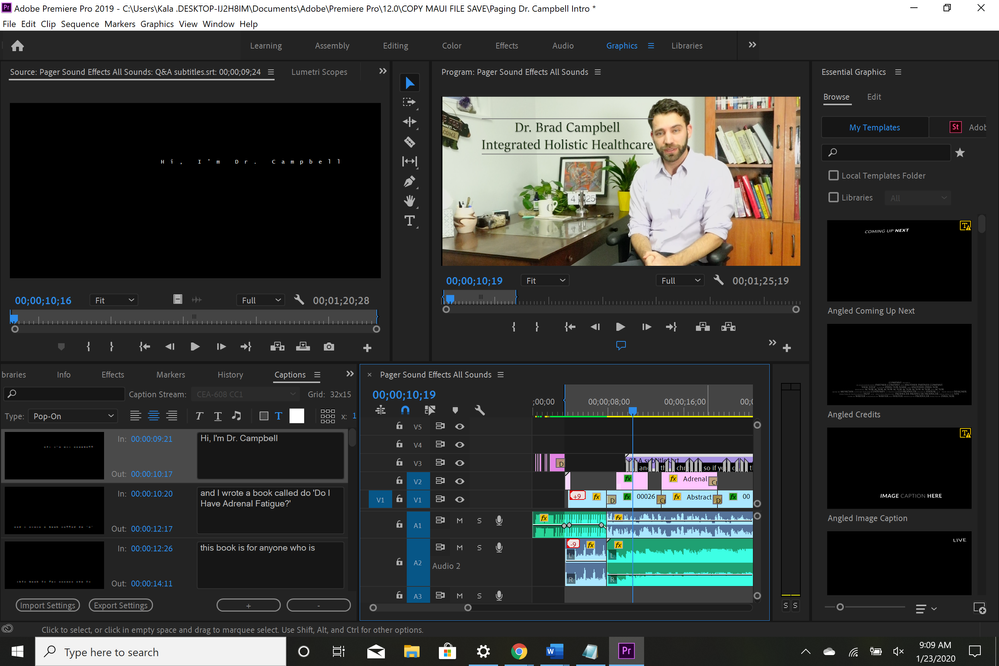Image resolution: width=999 pixels, height=666 pixels.
Task: Click the Home icon in workspace bar
Action: (x=17, y=46)
